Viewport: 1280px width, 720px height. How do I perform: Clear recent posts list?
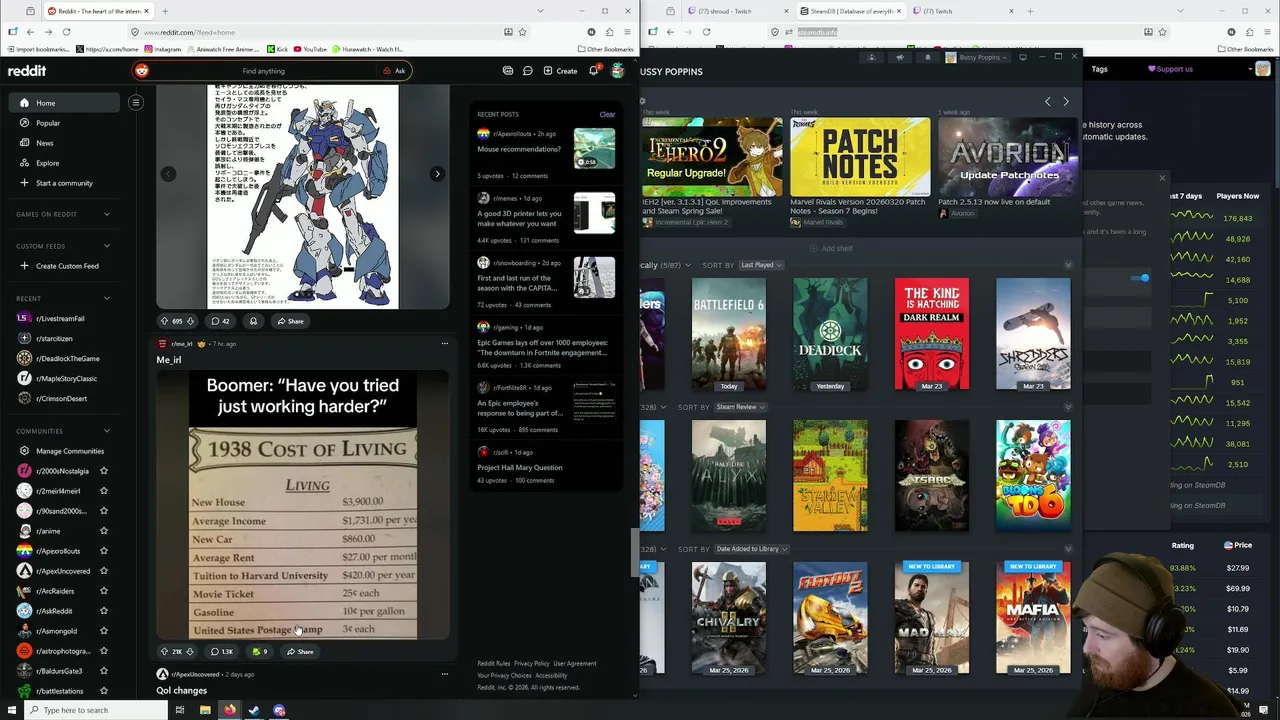pos(607,114)
